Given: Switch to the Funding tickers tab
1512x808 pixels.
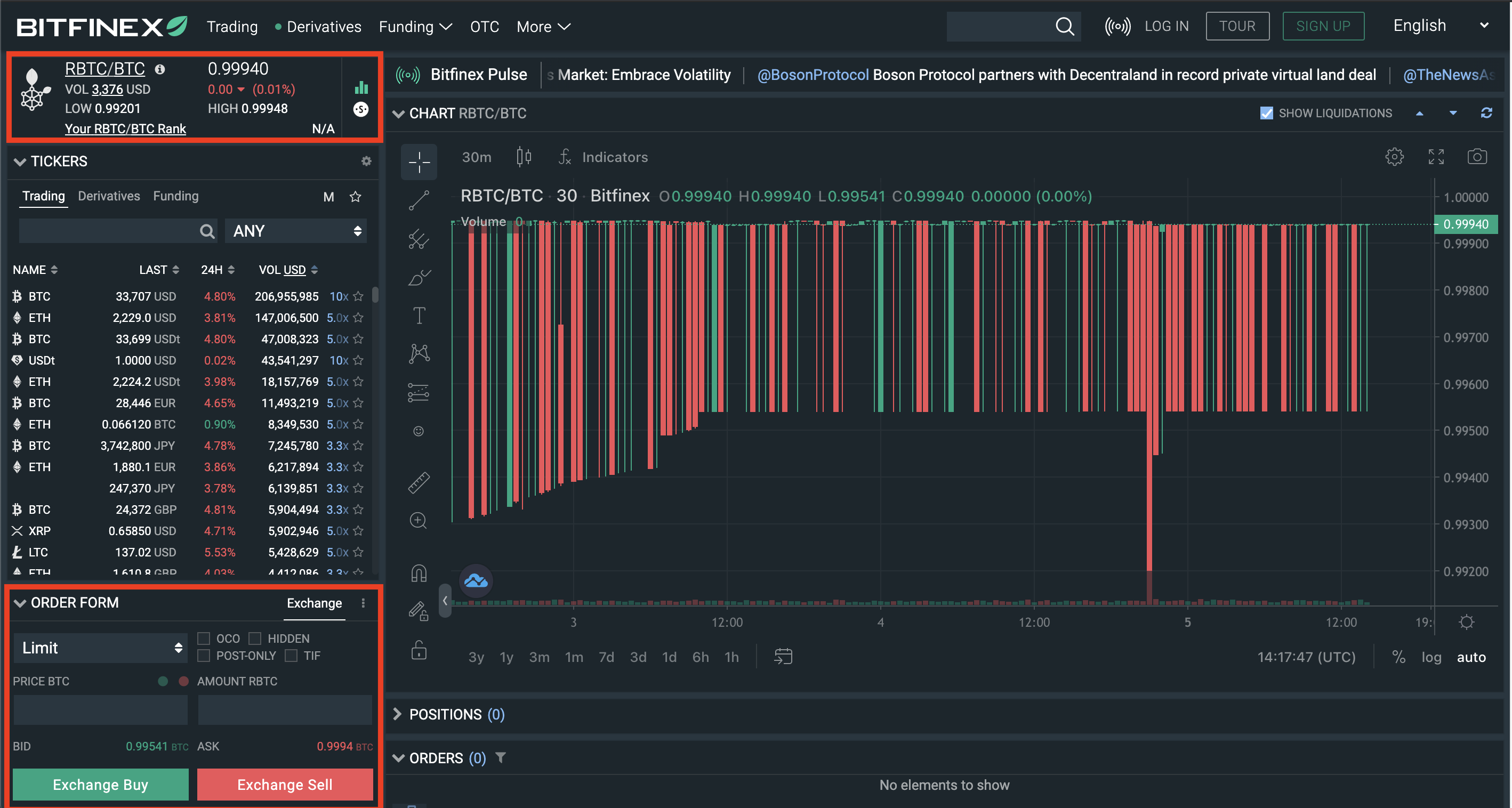Looking at the screenshot, I should (175, 196).
